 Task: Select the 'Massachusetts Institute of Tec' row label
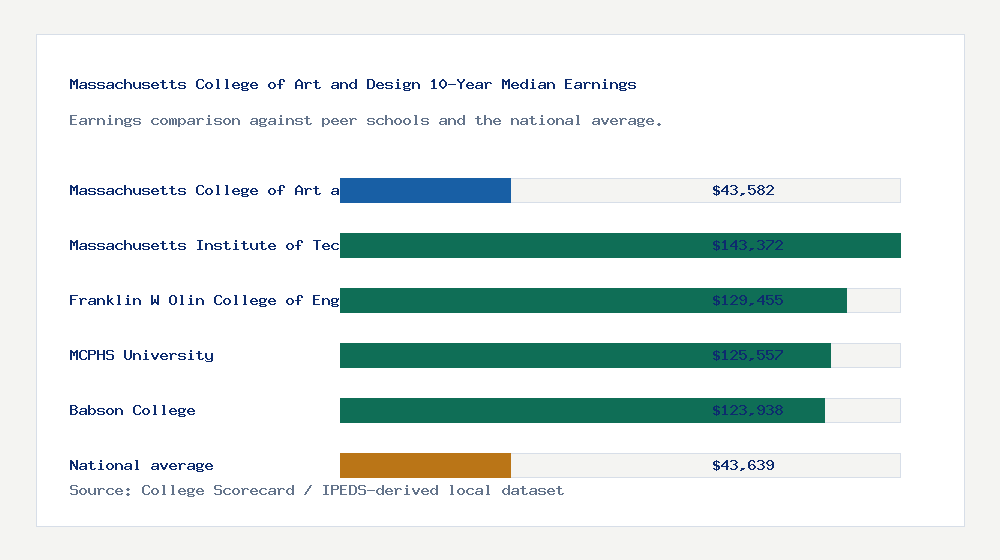coord(204,245)
